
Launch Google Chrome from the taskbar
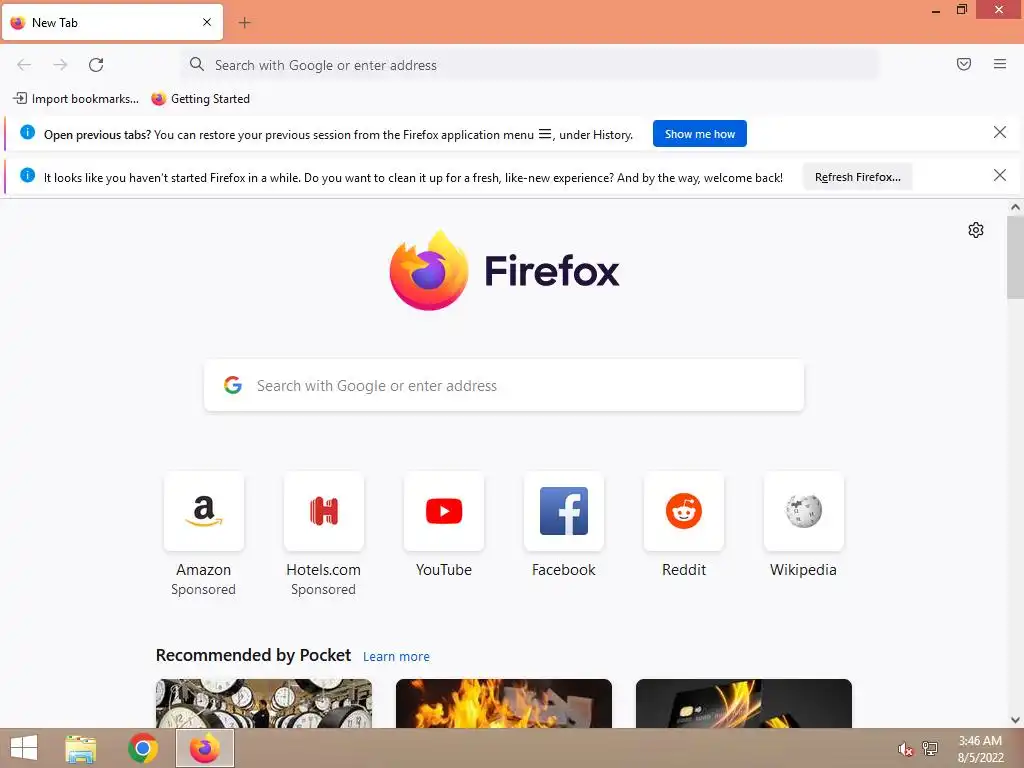(x=143, y=748)
